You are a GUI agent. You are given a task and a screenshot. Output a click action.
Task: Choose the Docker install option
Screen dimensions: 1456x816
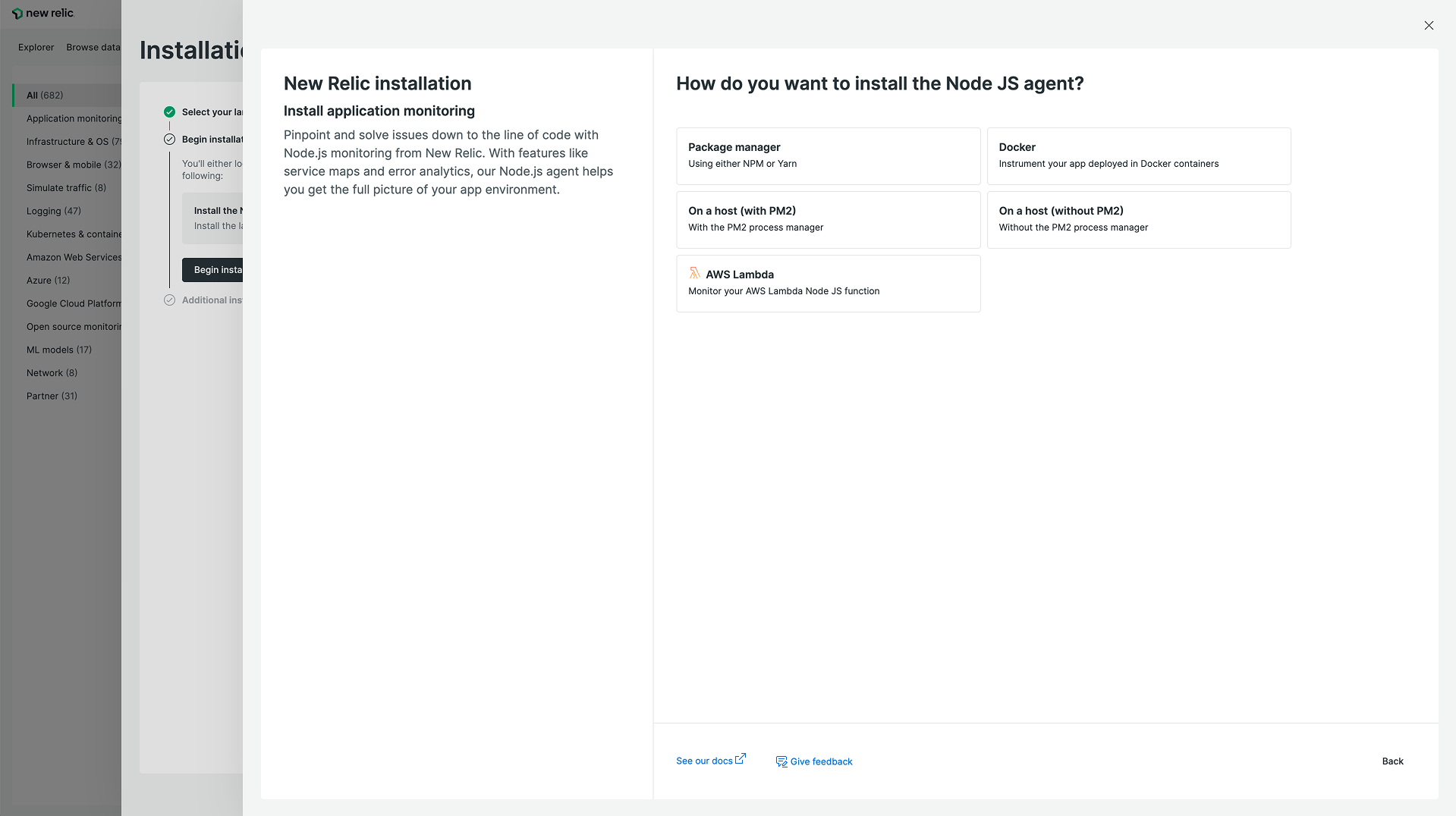[1138, 155]
